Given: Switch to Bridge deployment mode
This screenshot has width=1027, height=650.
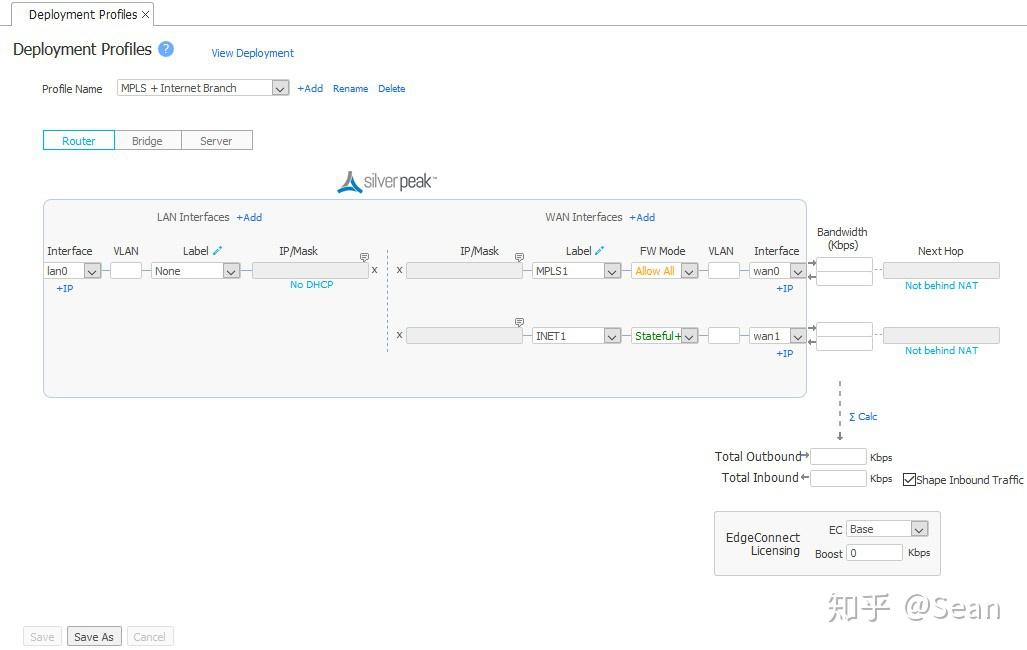Looking at the screenshot, I should (x=147, y=141).
